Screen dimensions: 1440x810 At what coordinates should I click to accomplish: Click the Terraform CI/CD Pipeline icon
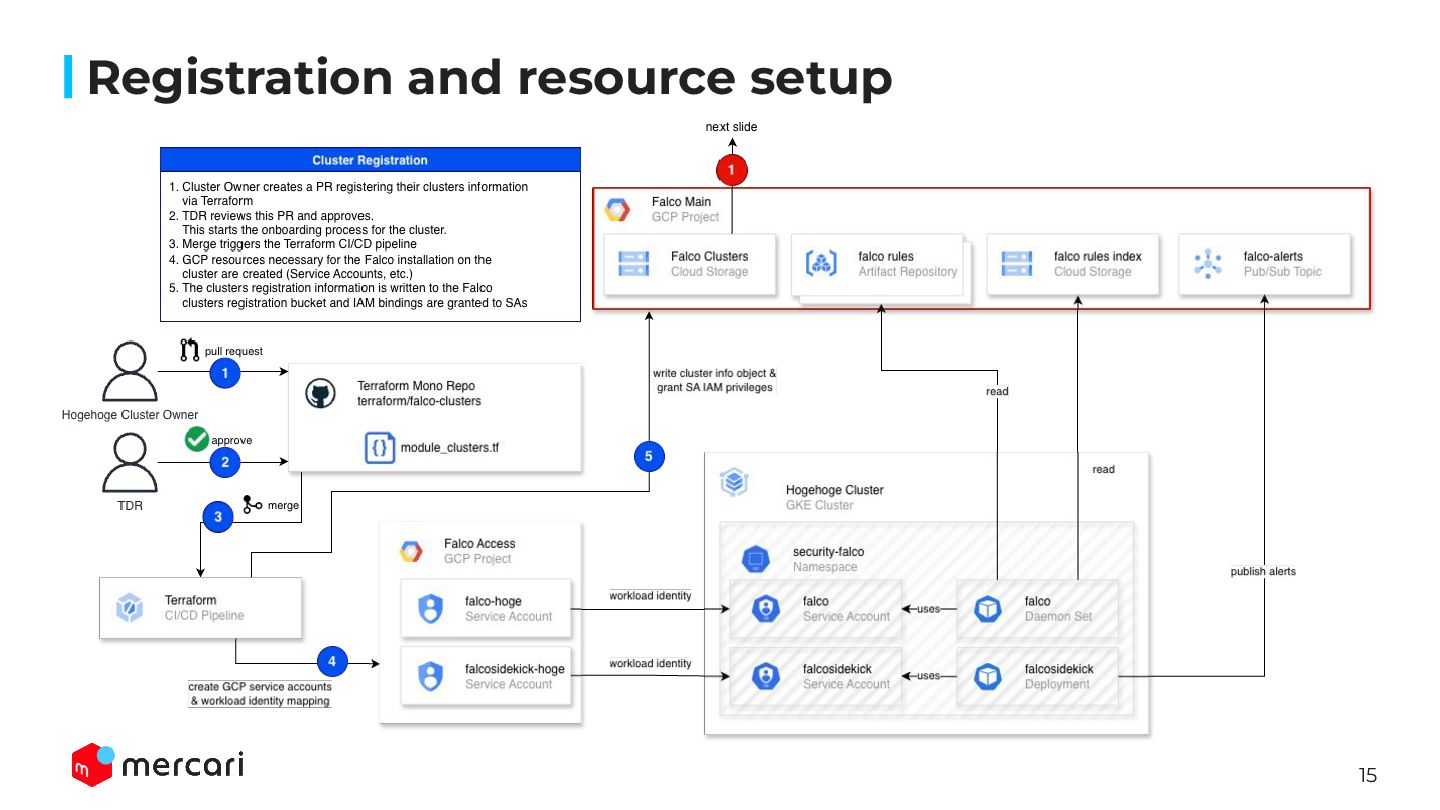pyautogui.click(x=131, y=607)
